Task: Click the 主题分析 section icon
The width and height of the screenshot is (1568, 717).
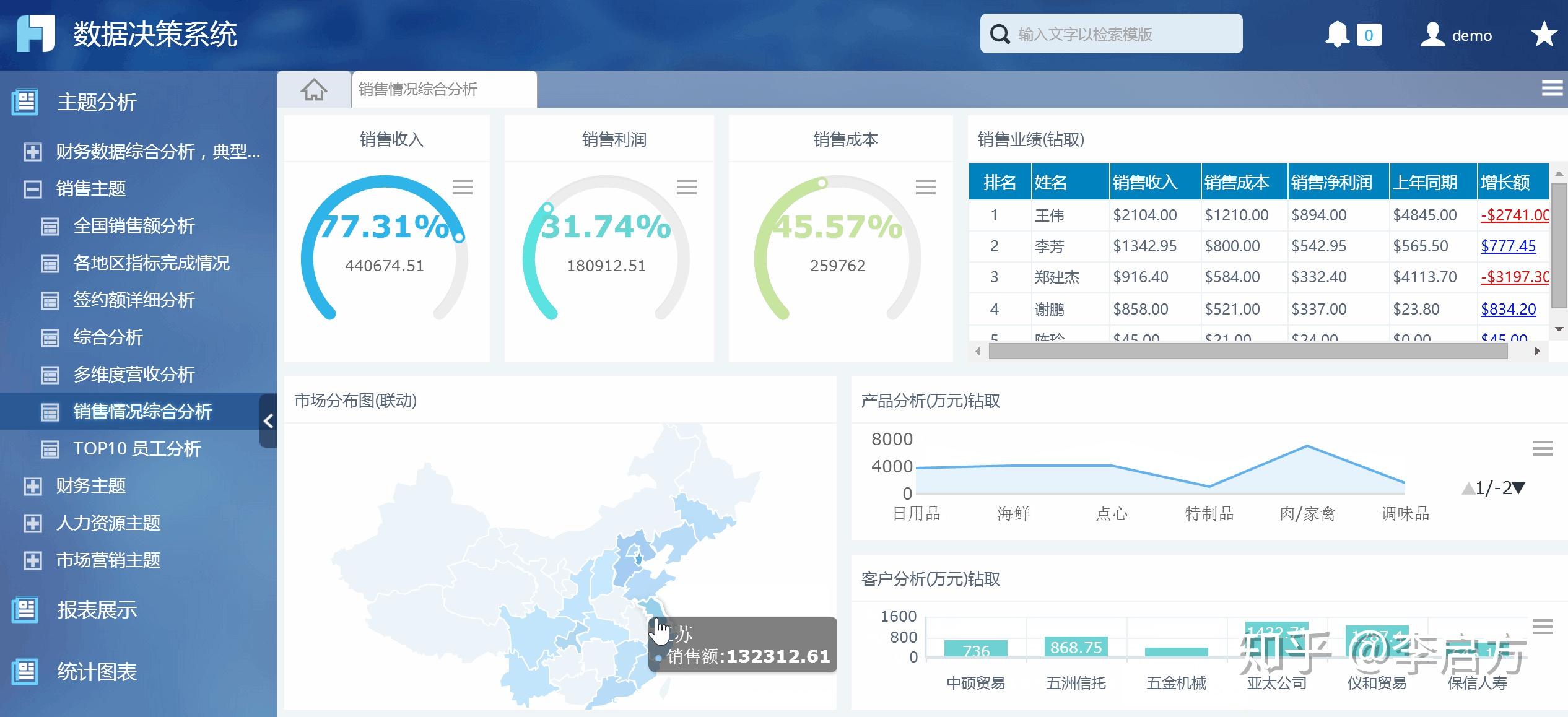Action: pos(25,102)
